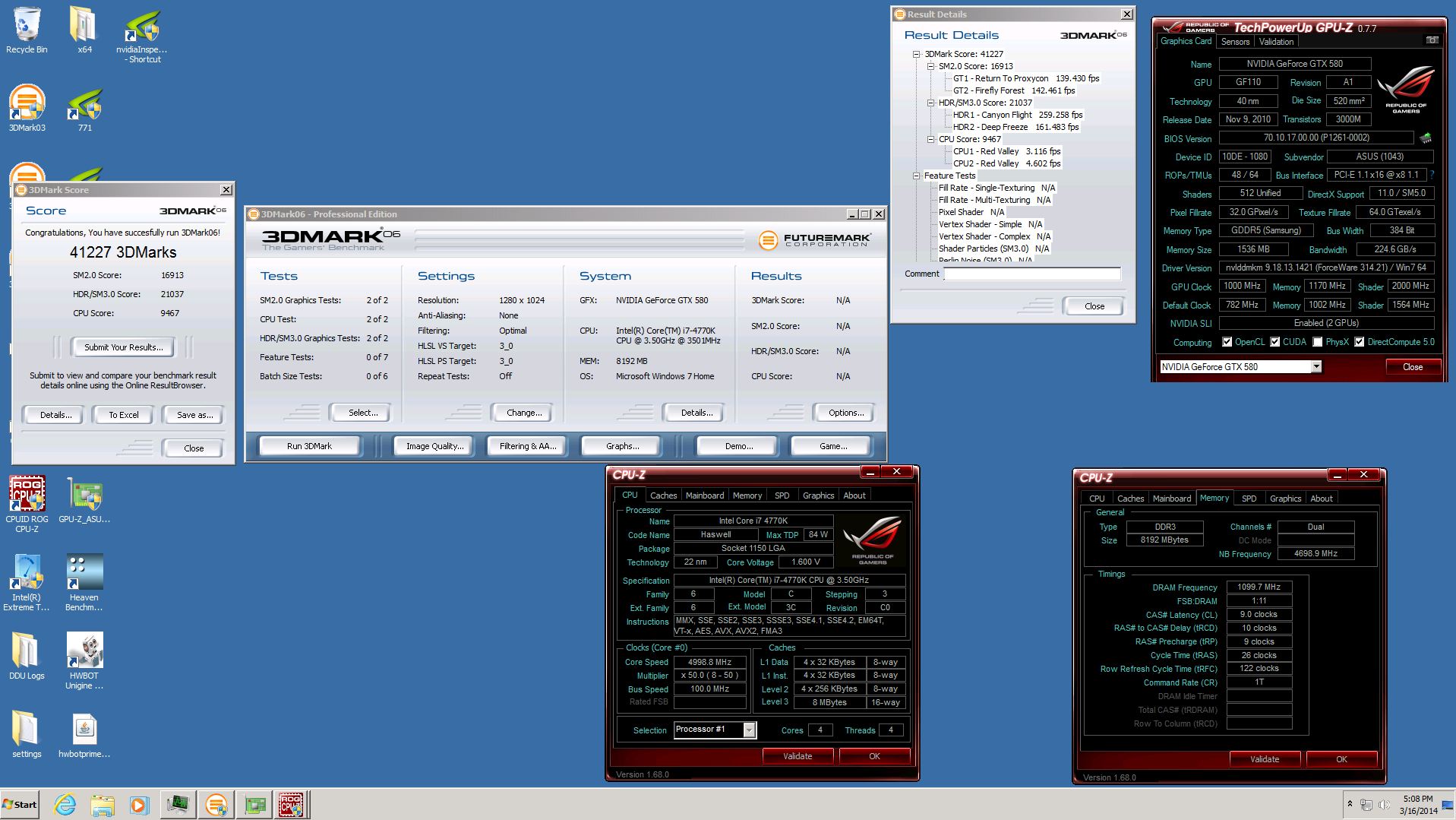
Task: Launch nvidiaInspector shortcut on desktop
Action: (142, 35)
